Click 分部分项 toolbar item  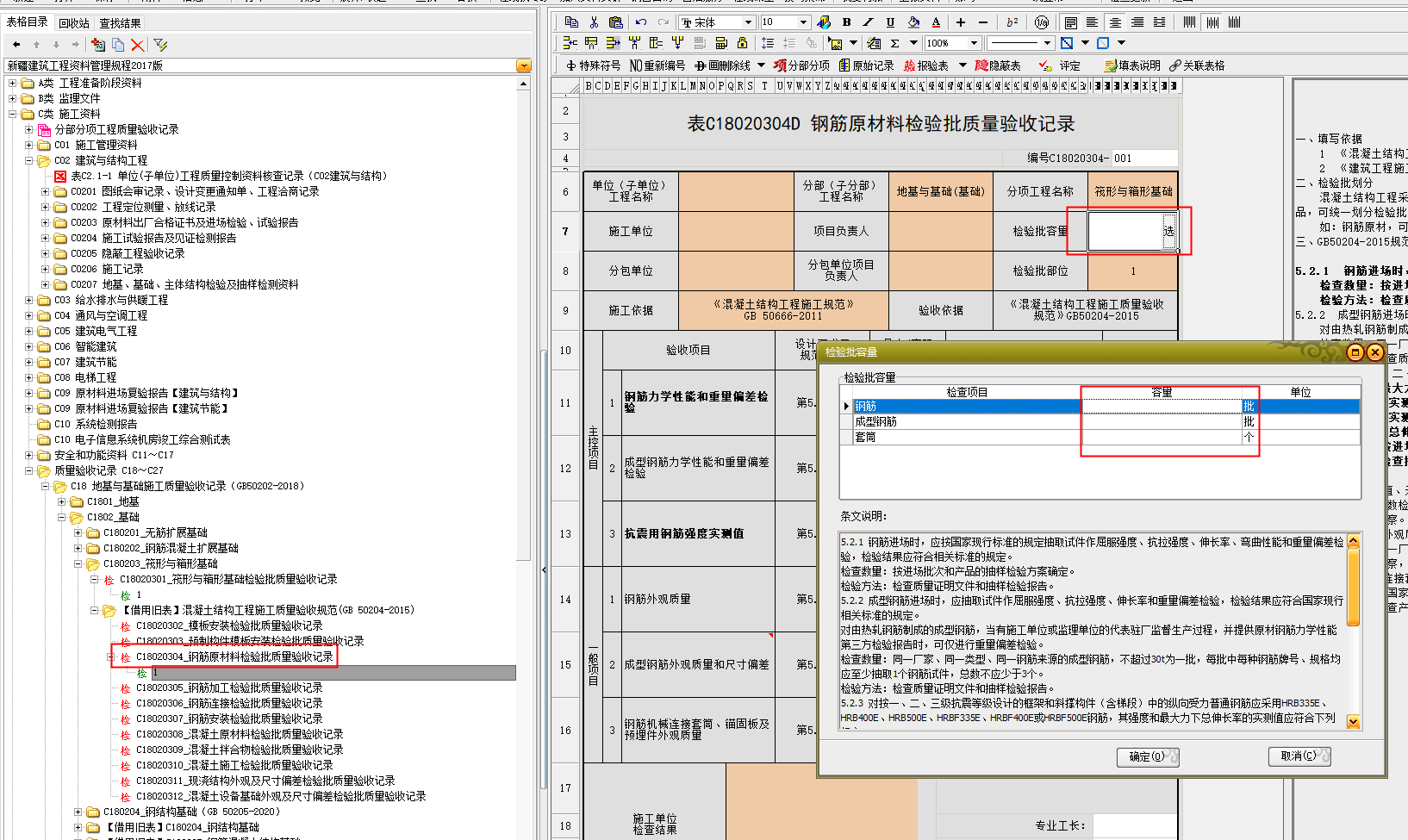pos(801,65)
